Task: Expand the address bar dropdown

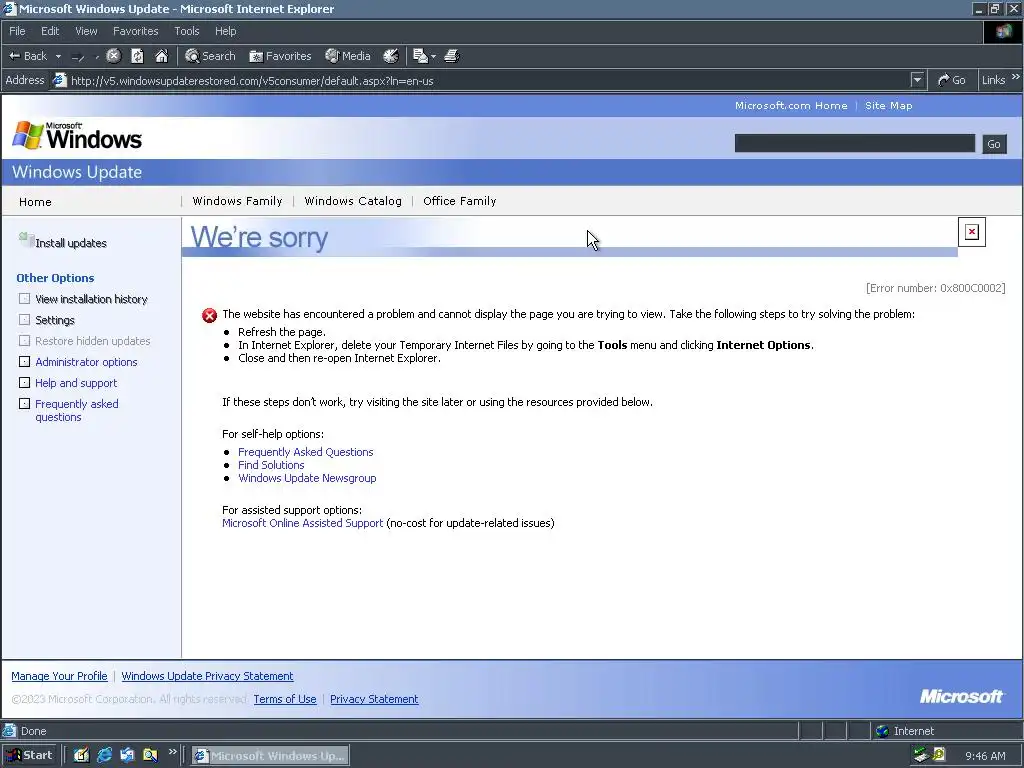Action: pyautogui.click(x=917, y=80)
